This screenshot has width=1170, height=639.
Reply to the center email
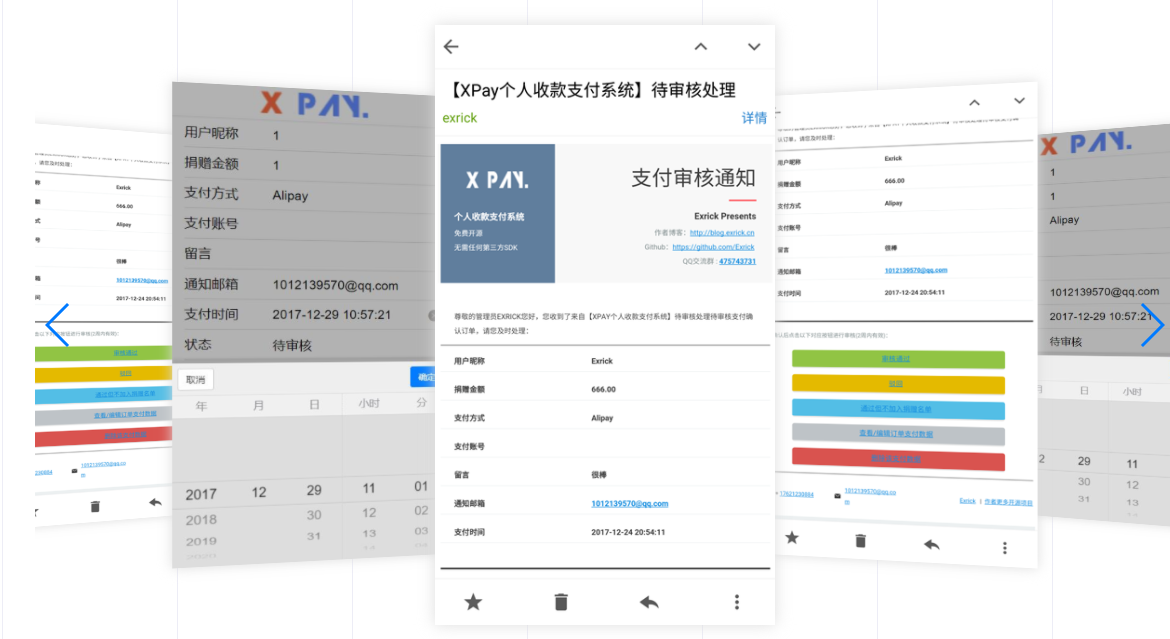(x=649, y=602)
